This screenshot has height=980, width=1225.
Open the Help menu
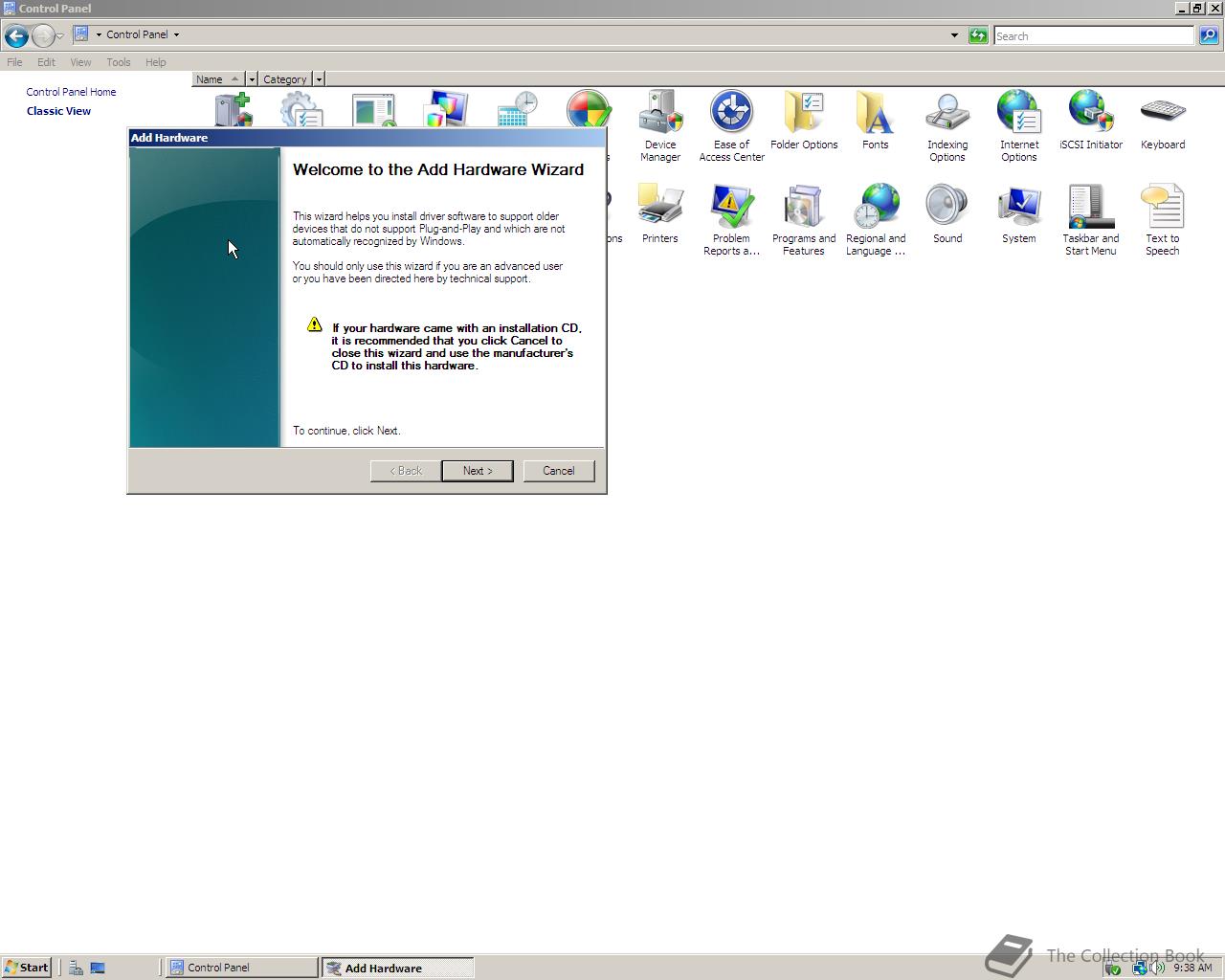(x=156, y=62)
